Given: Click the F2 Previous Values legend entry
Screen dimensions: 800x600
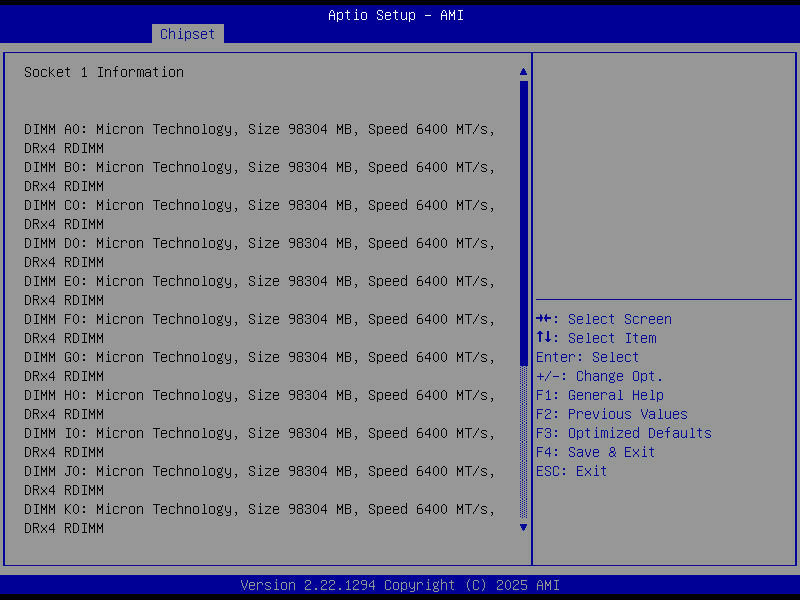Looking at the screenshot, I should coord(614,413).
